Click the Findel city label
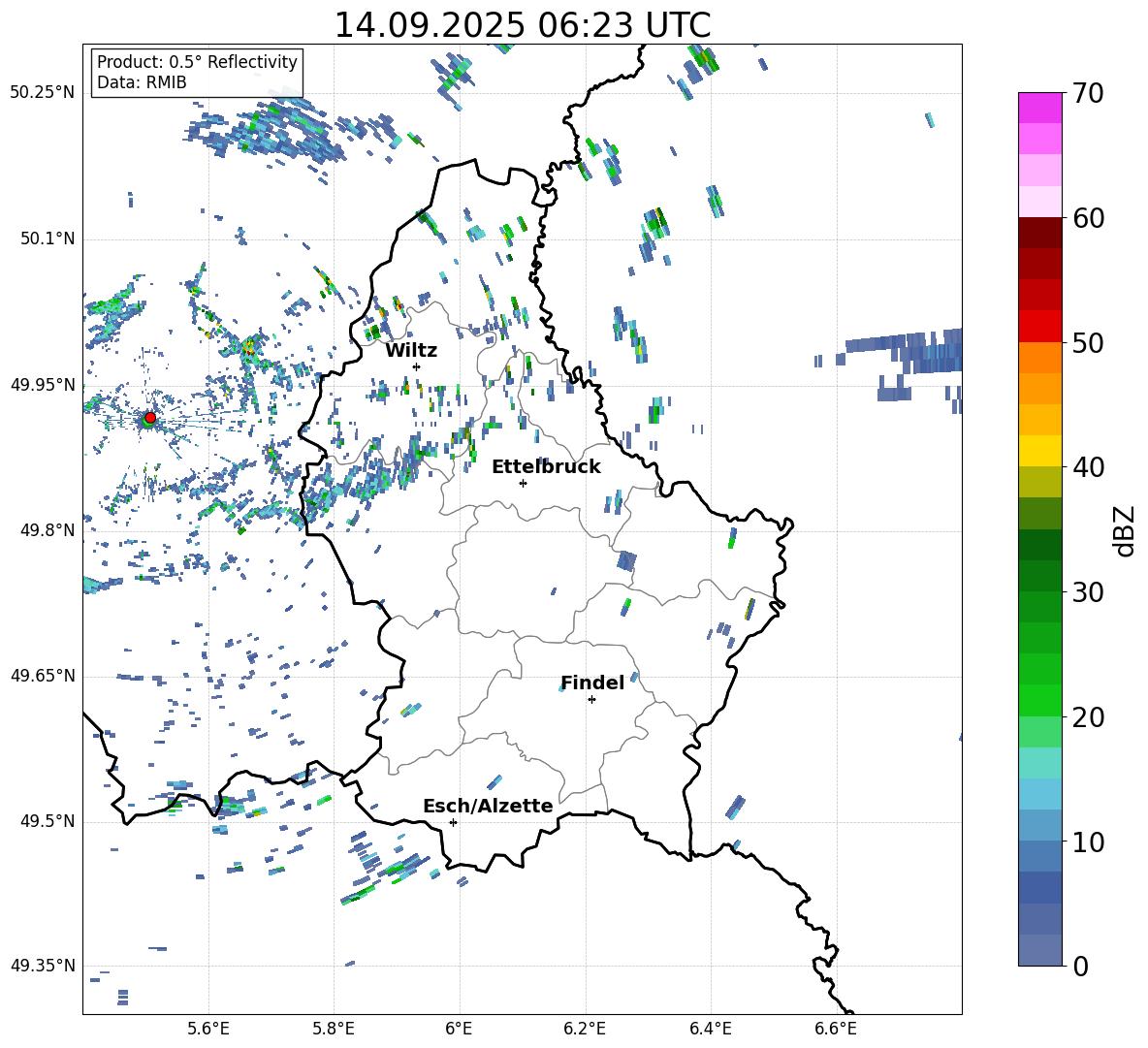 pyautogui.click(x=592, y=683)
